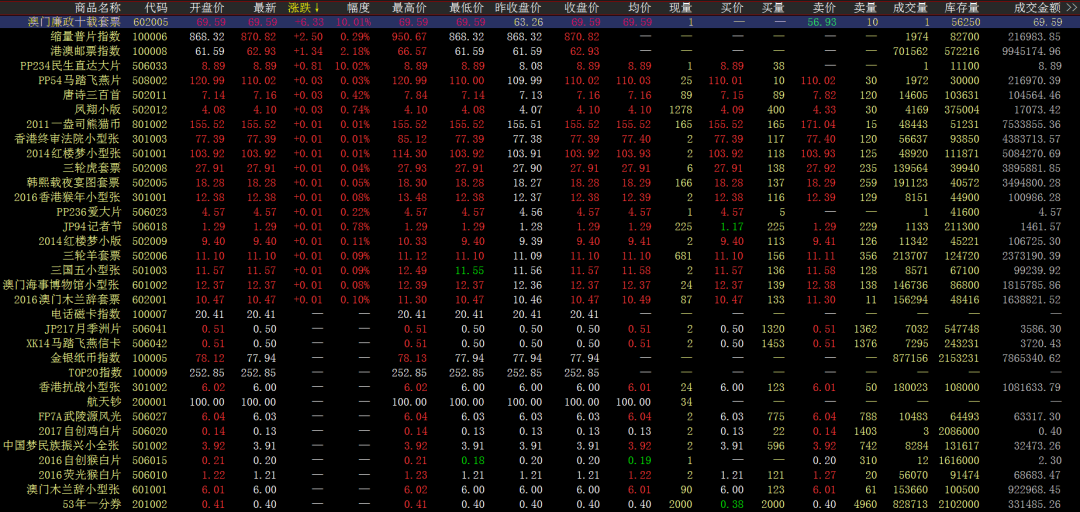Click the 库存量 value 2086000

point(959,431)
